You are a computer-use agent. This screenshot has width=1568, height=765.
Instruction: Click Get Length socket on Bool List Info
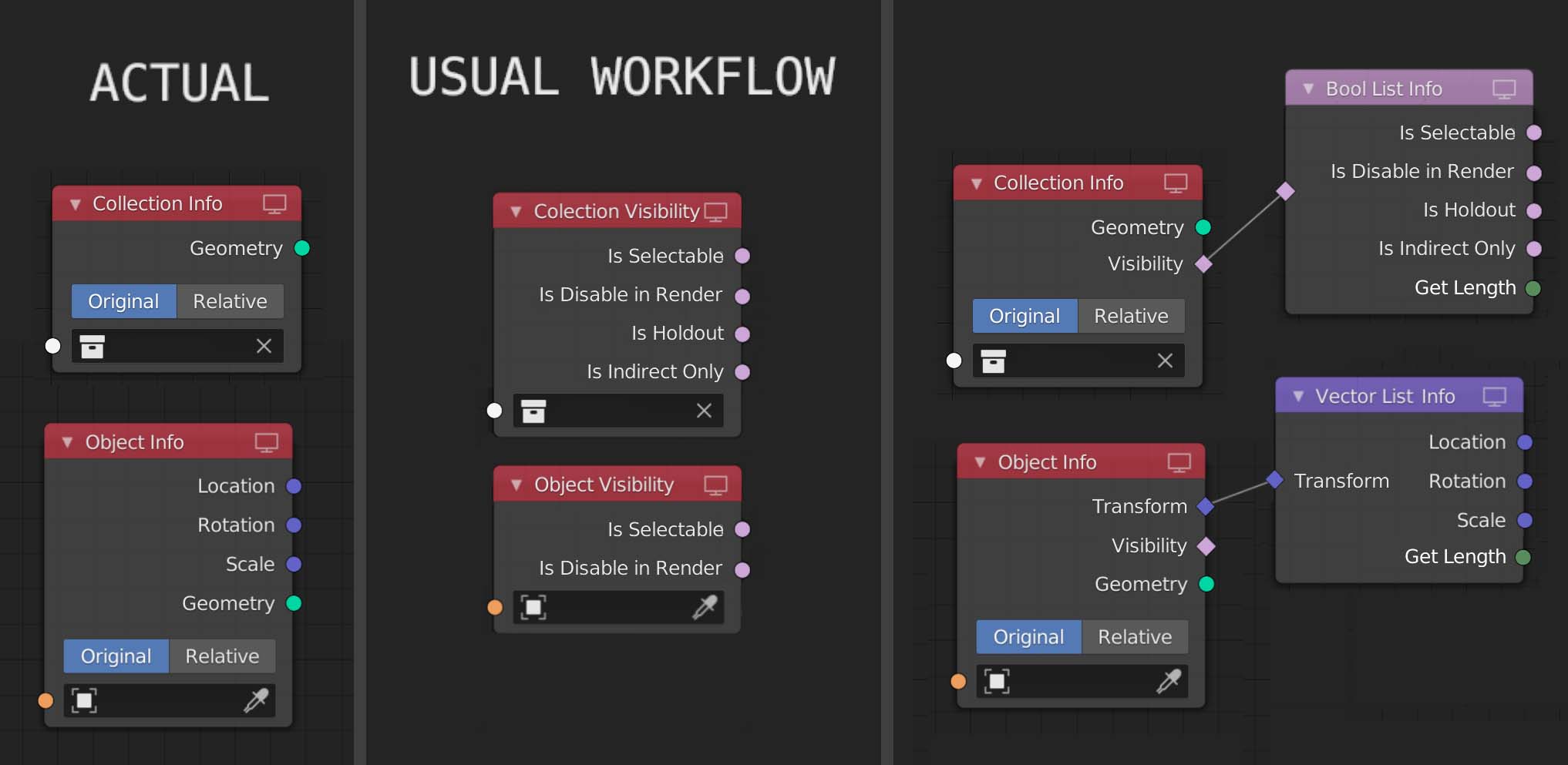tap(1533, 288)
